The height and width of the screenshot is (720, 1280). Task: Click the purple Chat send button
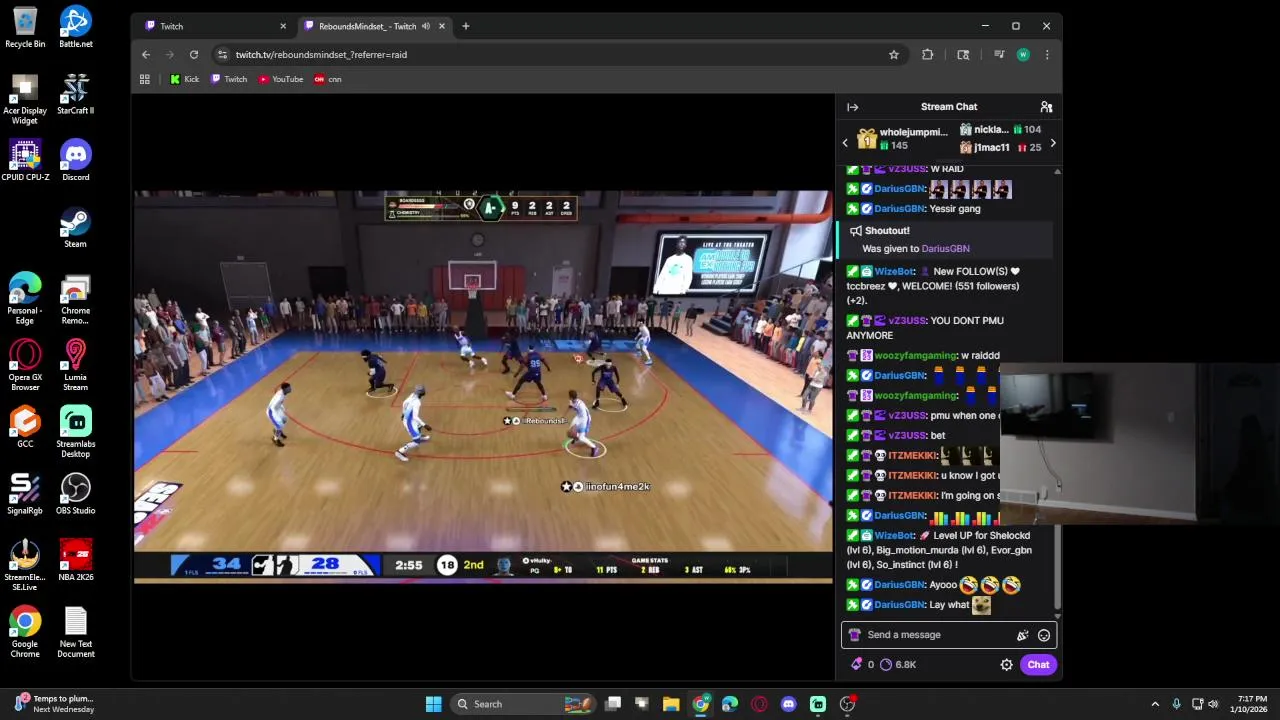(1038, 665)
